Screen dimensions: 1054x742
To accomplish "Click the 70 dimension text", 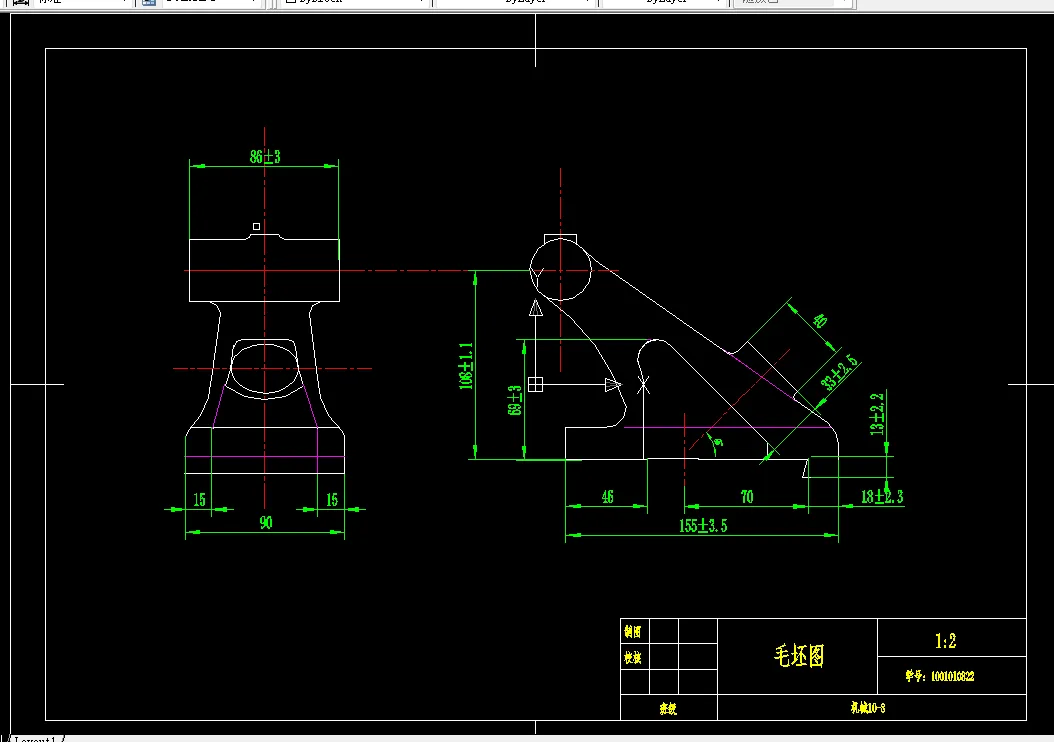I will (747, 497).
